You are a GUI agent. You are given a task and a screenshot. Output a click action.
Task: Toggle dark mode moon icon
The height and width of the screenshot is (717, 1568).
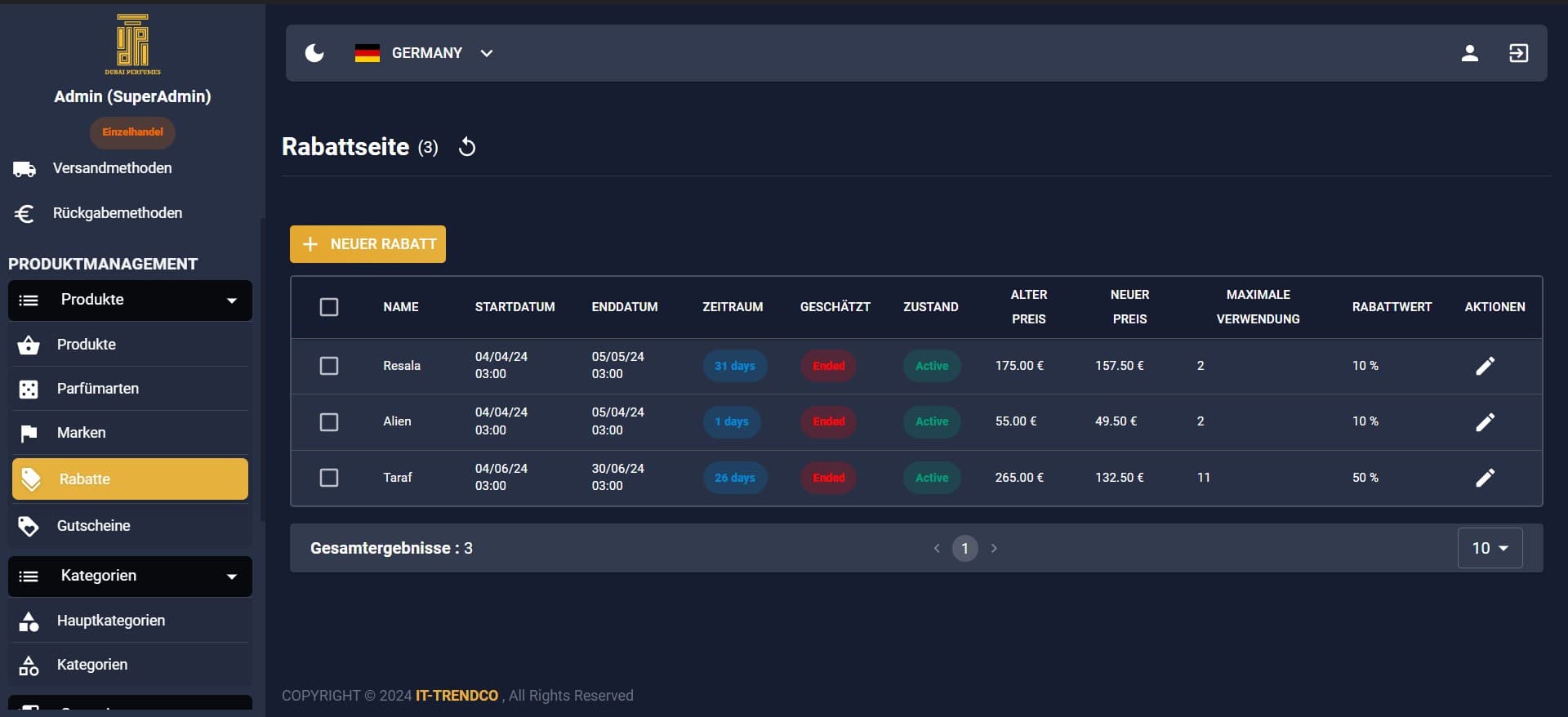pyautogui.click(x=314, y=53)
